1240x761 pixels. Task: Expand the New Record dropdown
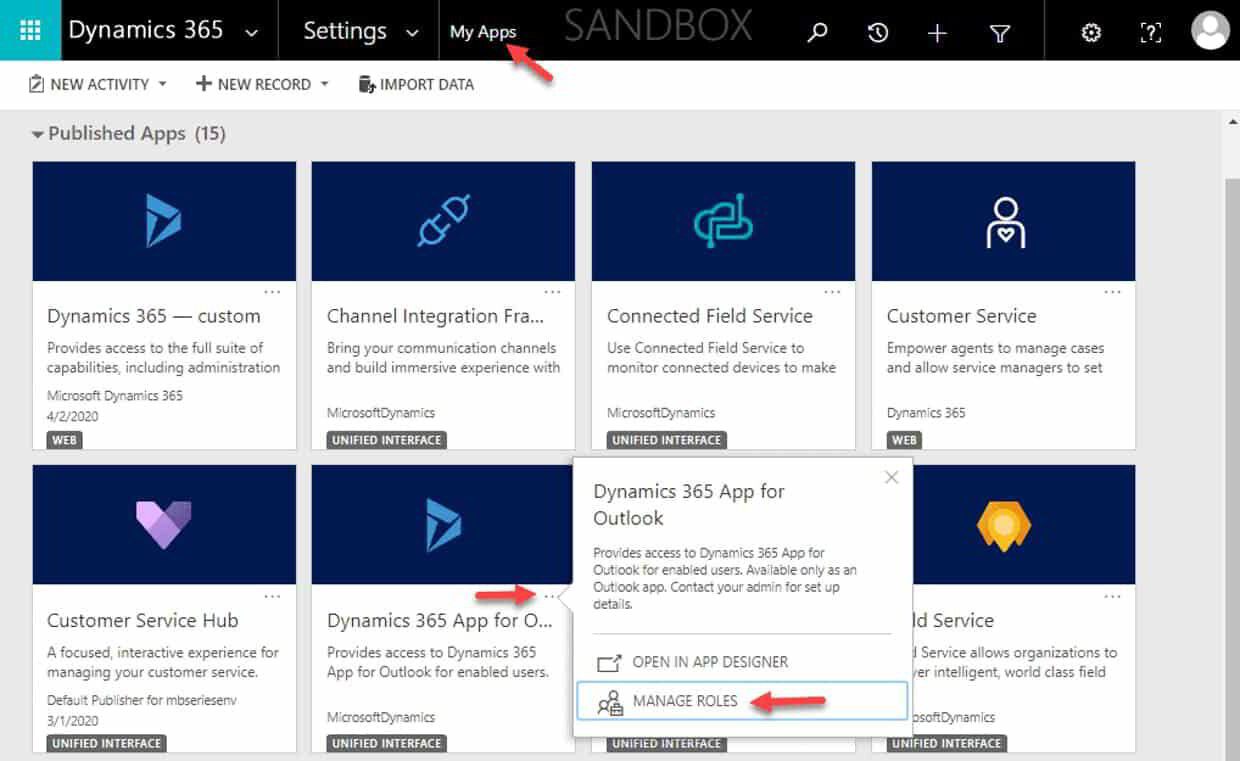tap(325, 84)
